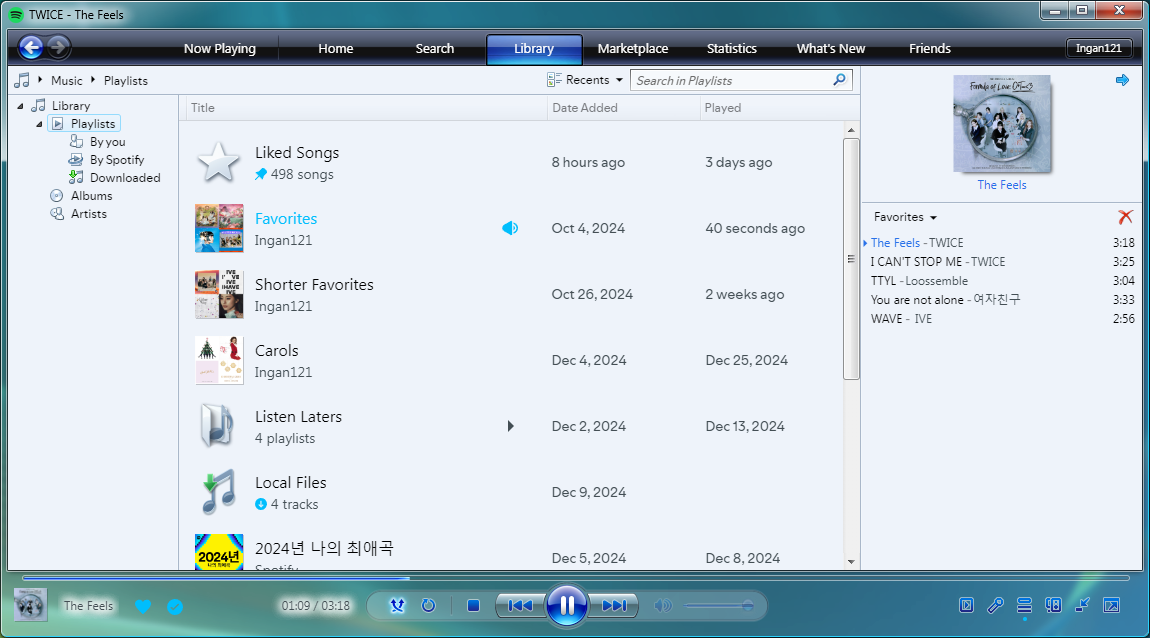Toggle repeat in playback bar

tap(428, 606)
